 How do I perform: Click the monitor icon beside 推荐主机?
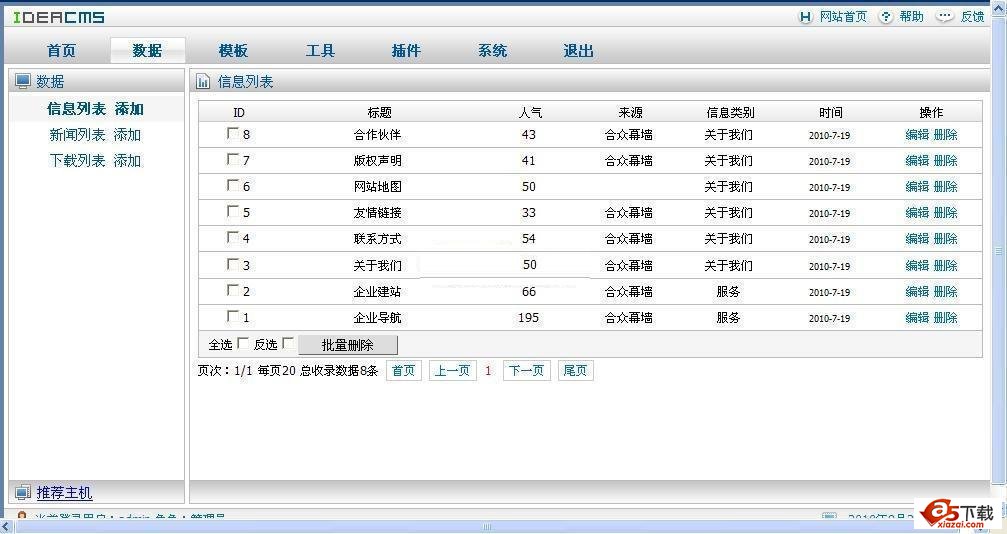[23, 493]
